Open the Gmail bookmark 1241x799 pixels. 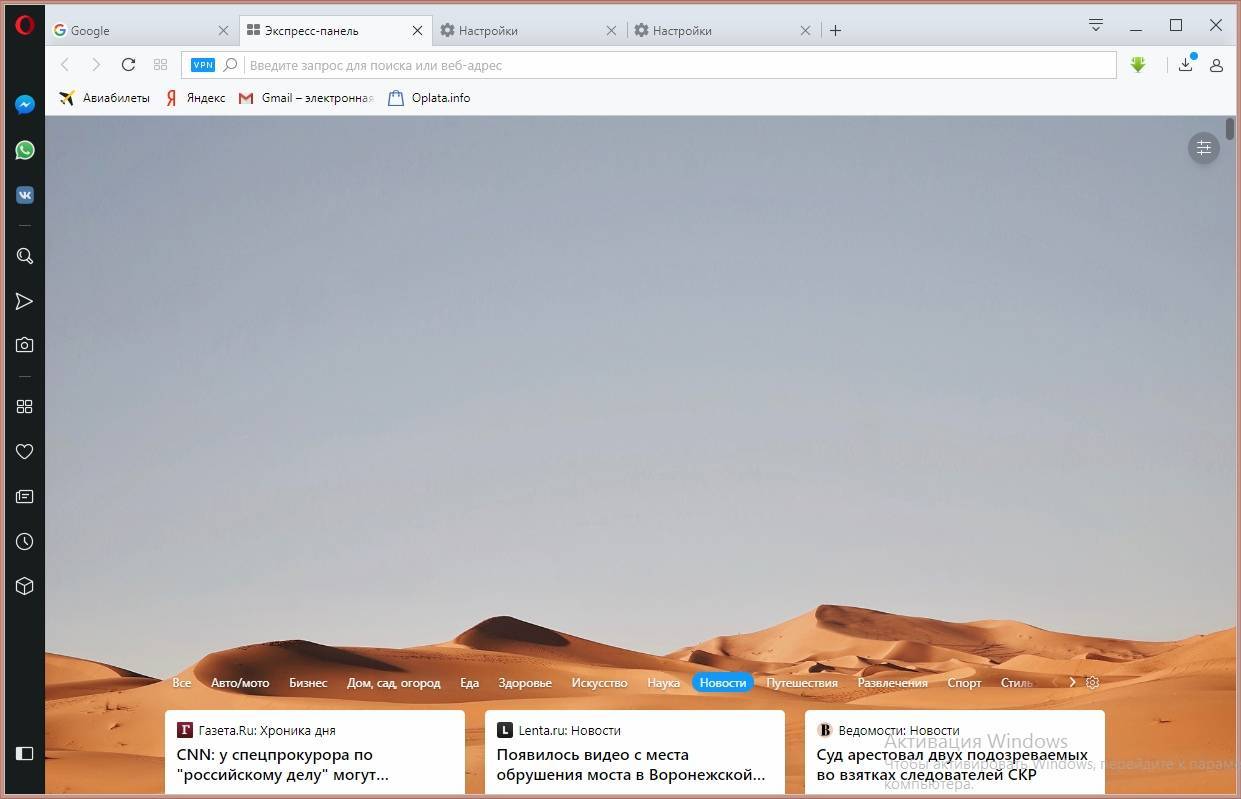(306, 98)
